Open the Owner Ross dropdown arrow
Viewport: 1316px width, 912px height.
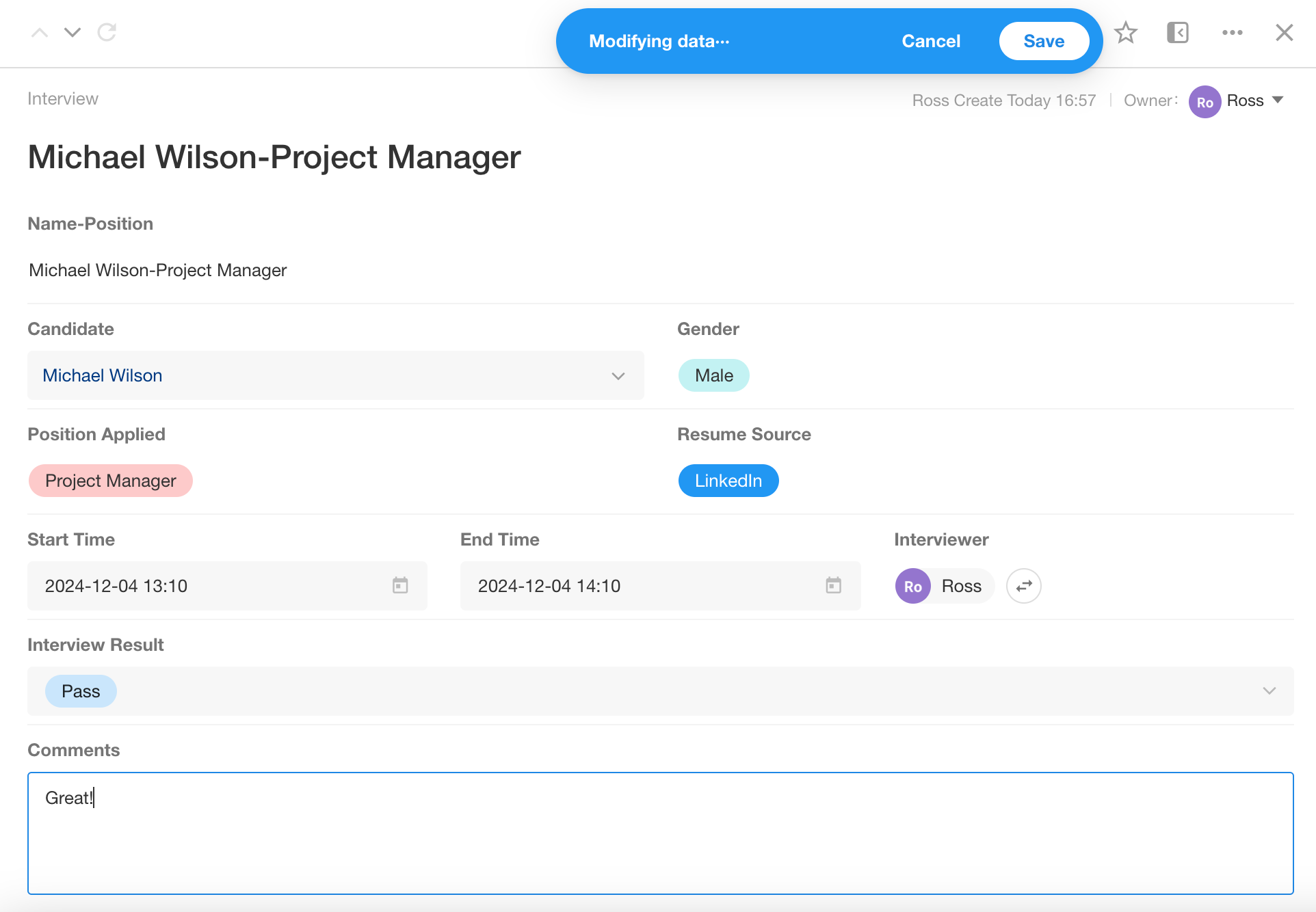click(x=1278, y=100)
